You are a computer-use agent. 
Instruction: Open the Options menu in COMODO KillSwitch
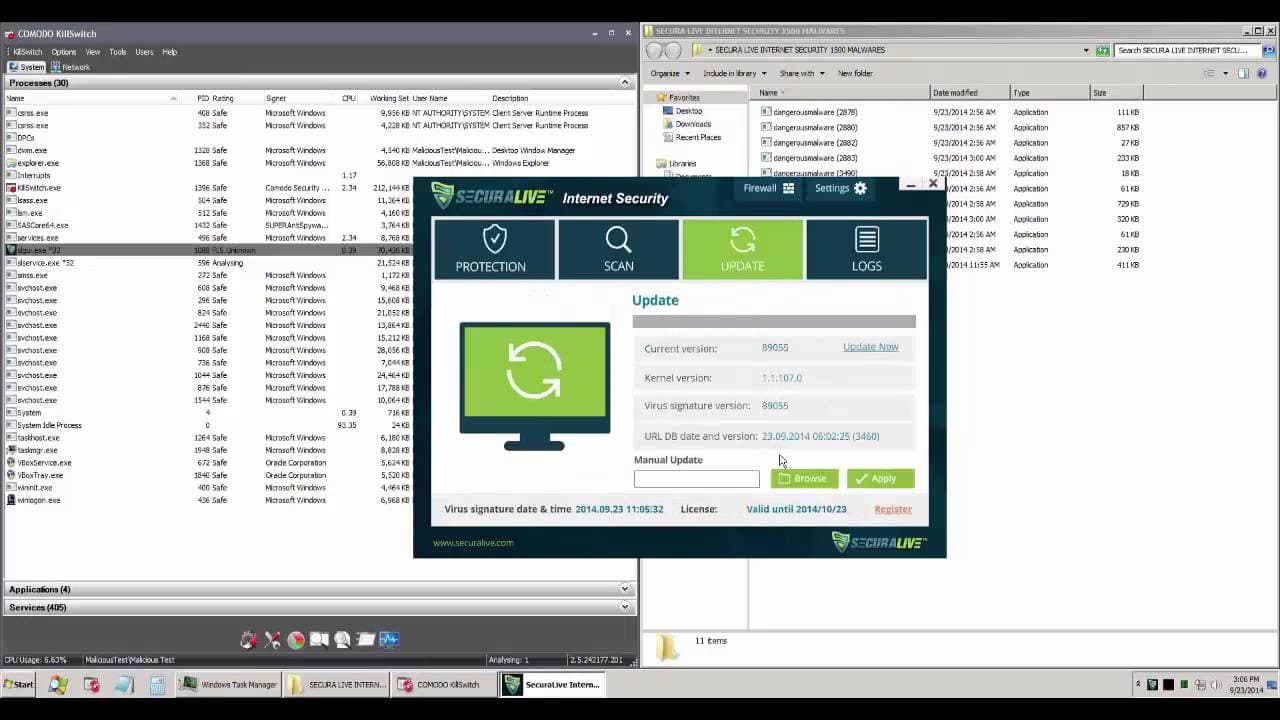point(63,52)
